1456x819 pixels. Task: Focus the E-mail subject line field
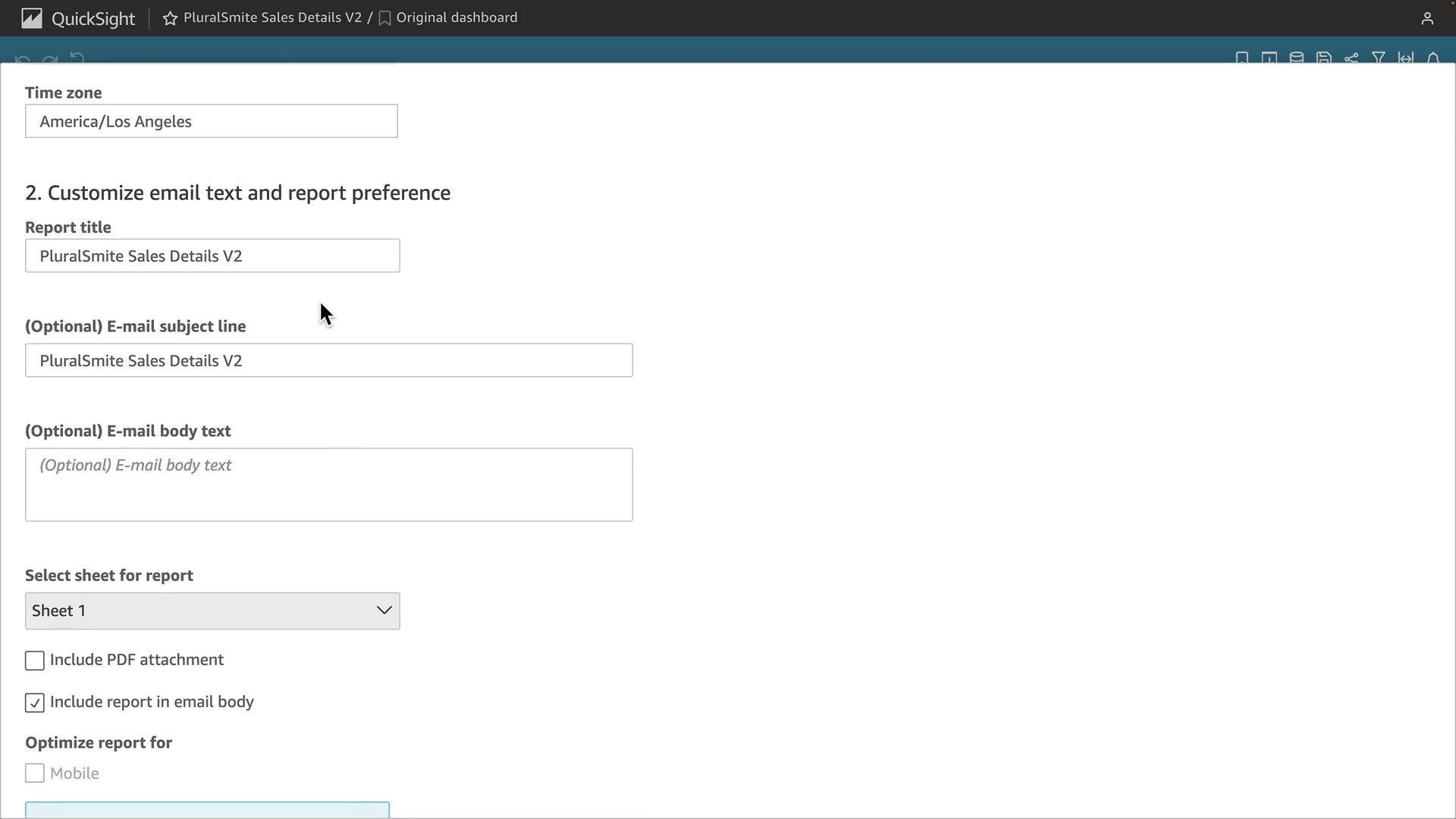328,361
